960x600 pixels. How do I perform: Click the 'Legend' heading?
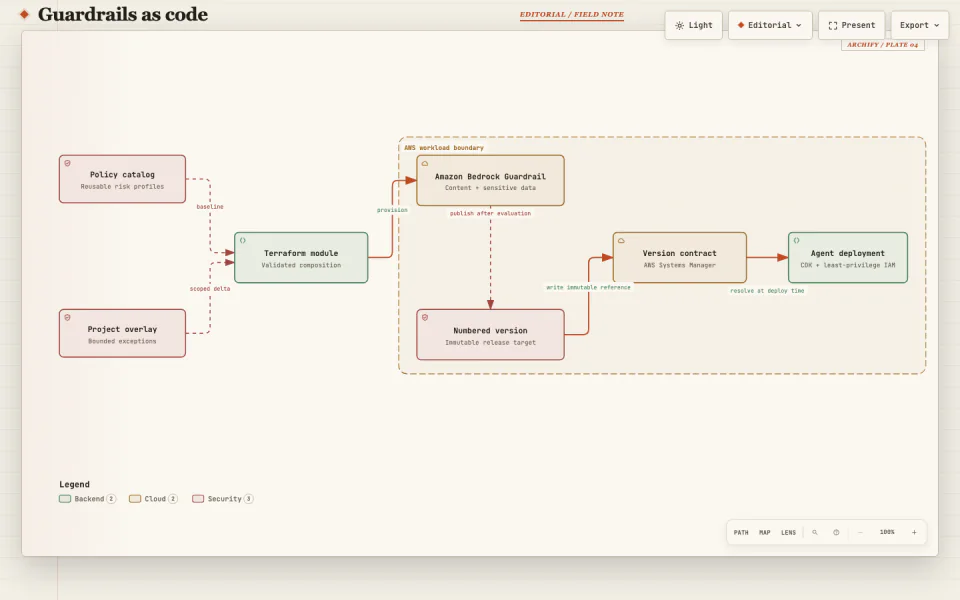(x=74, y=484)
